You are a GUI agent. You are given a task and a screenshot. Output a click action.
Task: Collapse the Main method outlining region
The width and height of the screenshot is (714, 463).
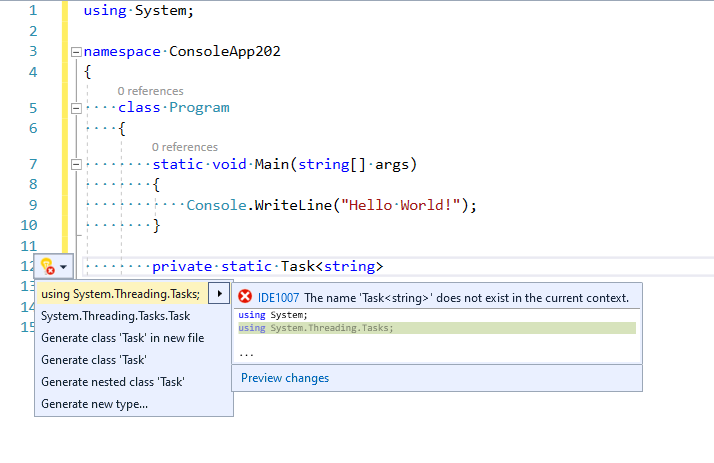coord(76,164)
